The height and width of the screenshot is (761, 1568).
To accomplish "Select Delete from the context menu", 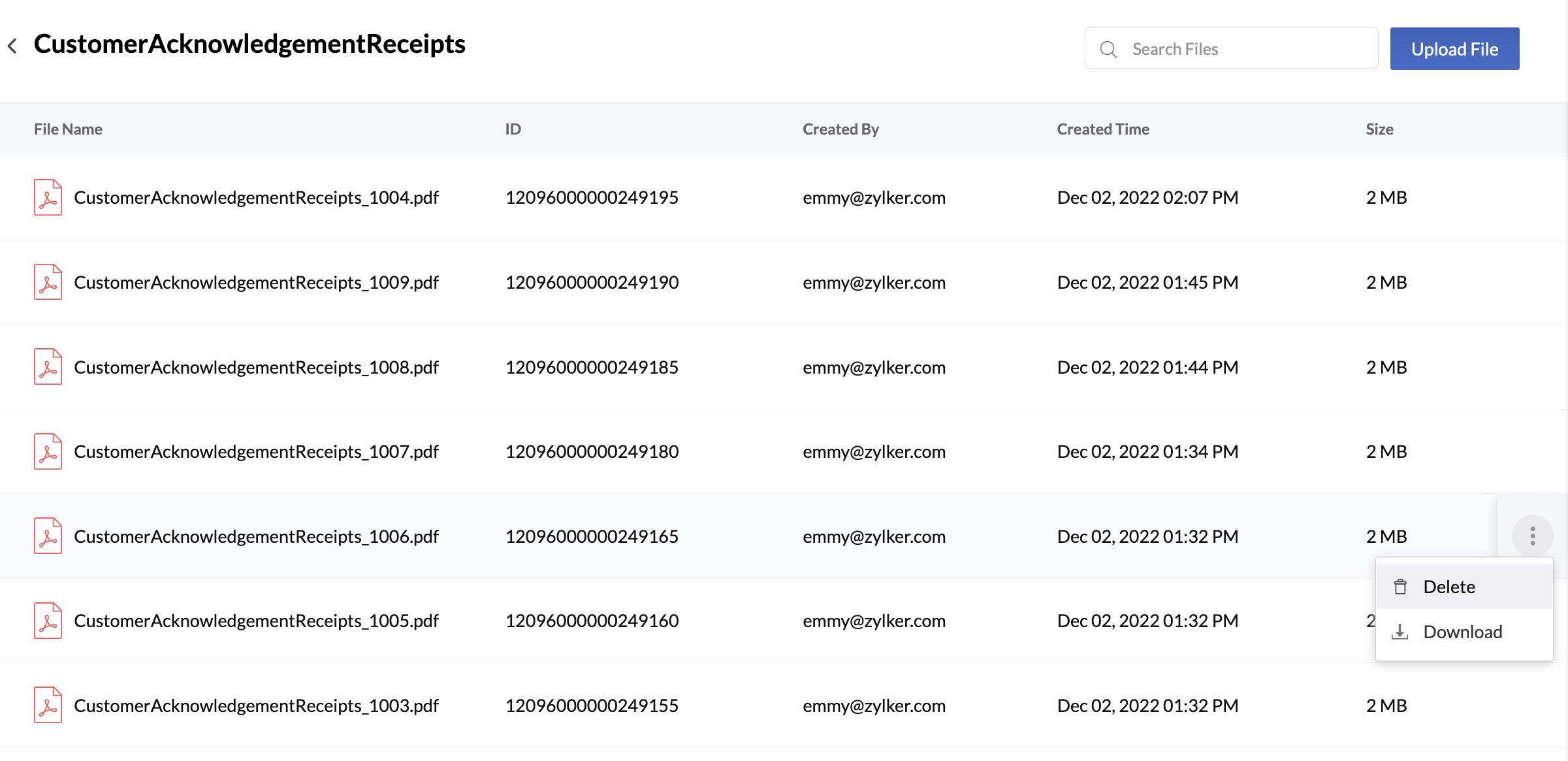I will (1449, 587).
